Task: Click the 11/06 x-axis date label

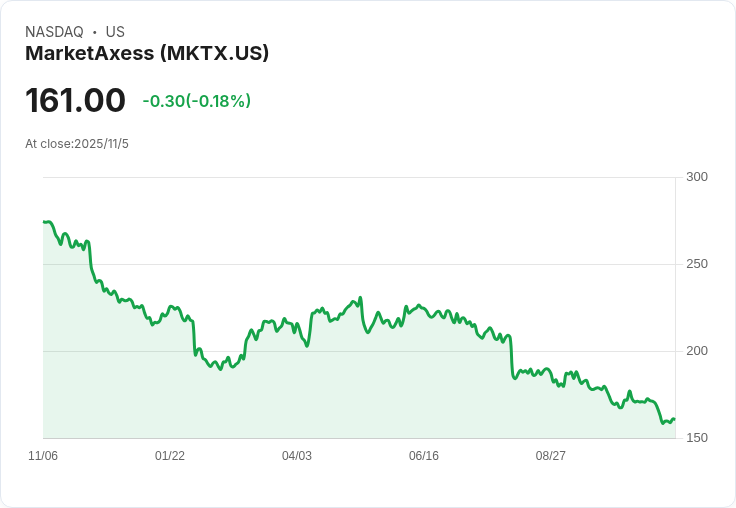Action: 43,455
